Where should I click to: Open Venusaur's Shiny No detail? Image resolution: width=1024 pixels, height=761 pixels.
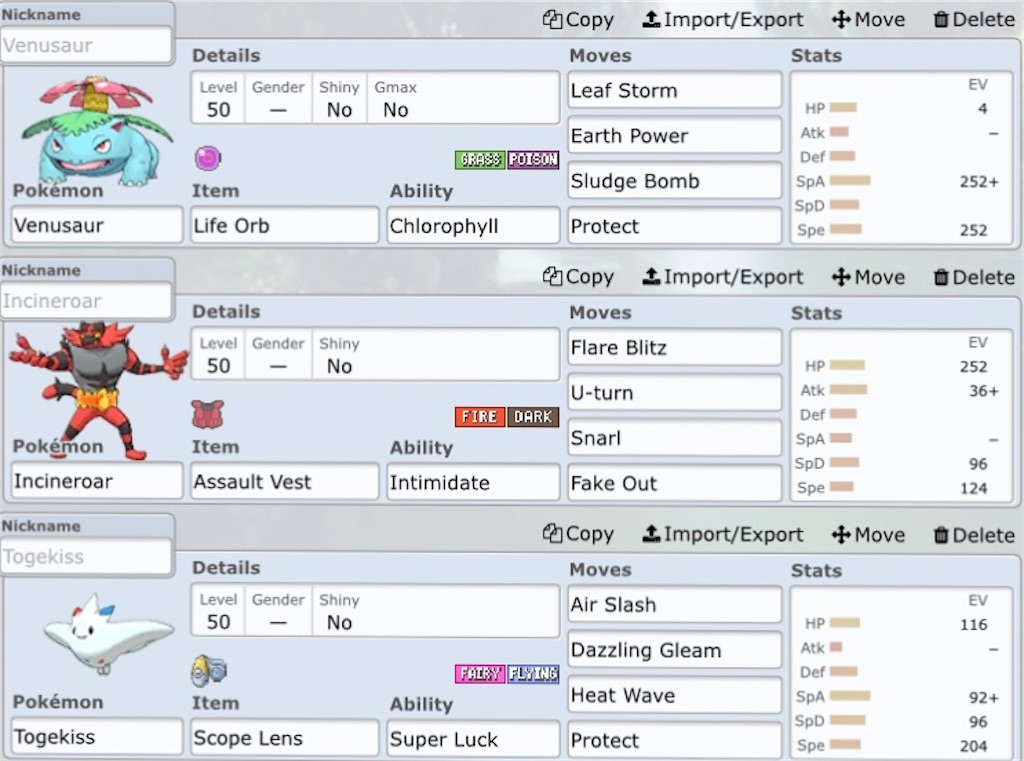tap(339, 99)
